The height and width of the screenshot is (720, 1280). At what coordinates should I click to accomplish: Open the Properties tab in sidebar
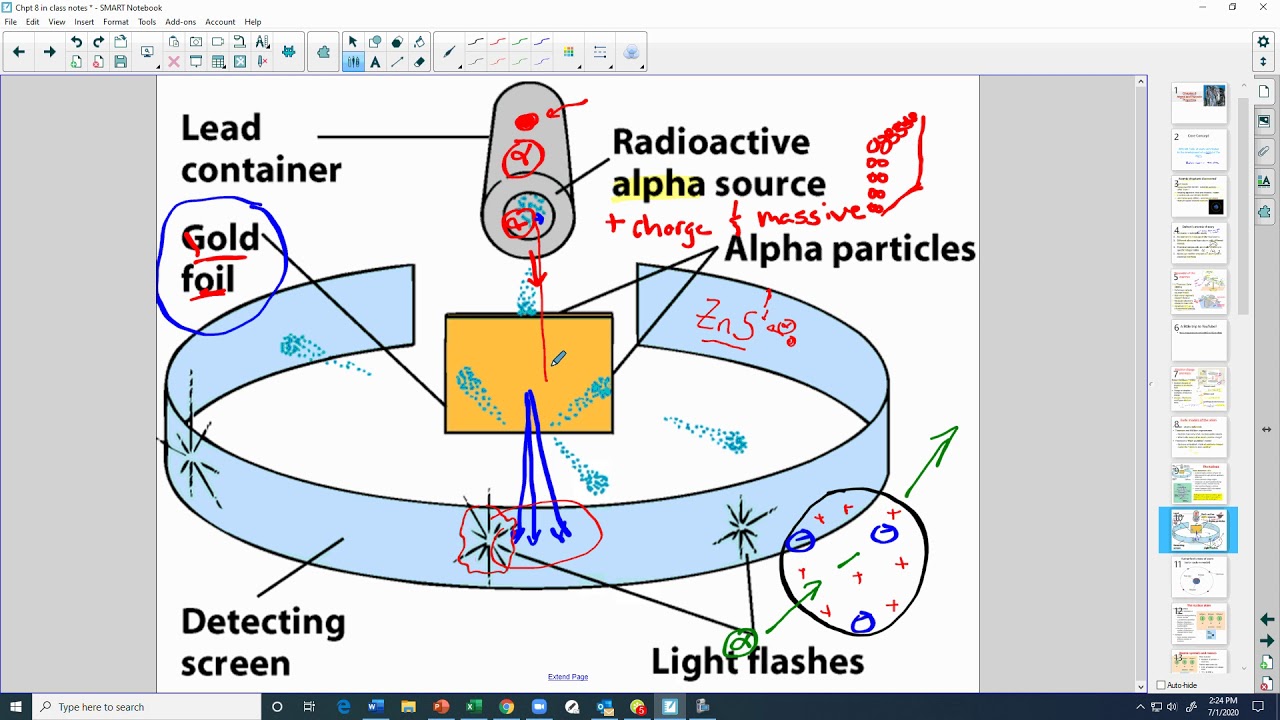pyautogui.click(x=1265, y=181)
